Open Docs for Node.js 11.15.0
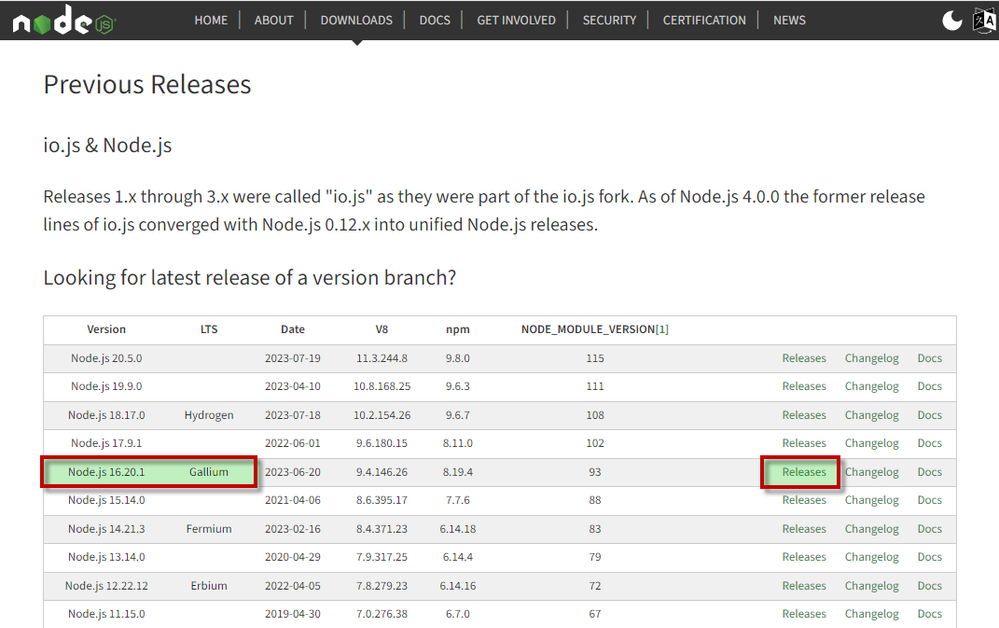Image resolution: width=999 pixels, height=628 pixels. click(930, 613)
